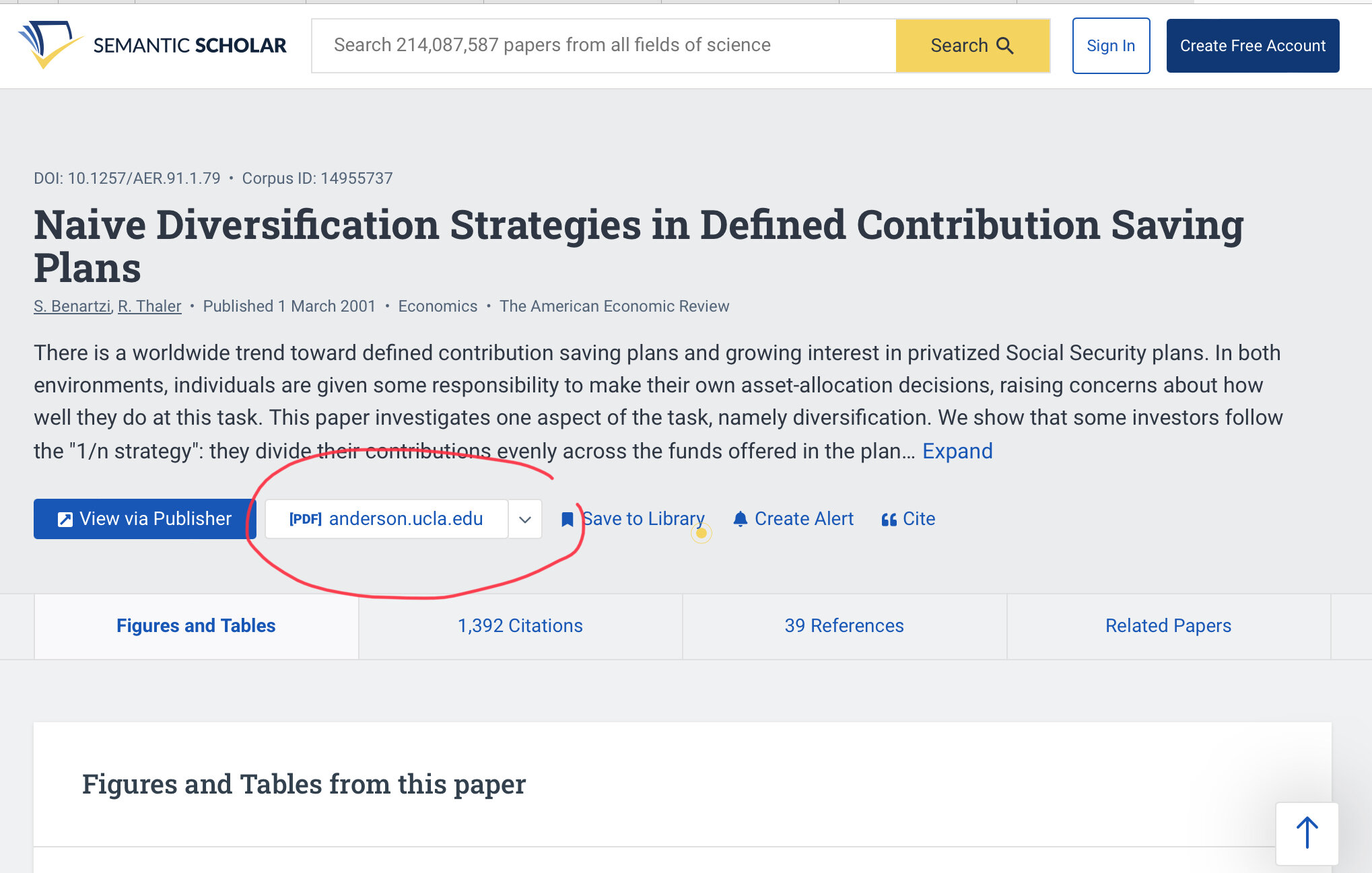Open author S. Benartzi's profile link
The width and height of the screenshot is (1372, 873).
pos(72,306)
